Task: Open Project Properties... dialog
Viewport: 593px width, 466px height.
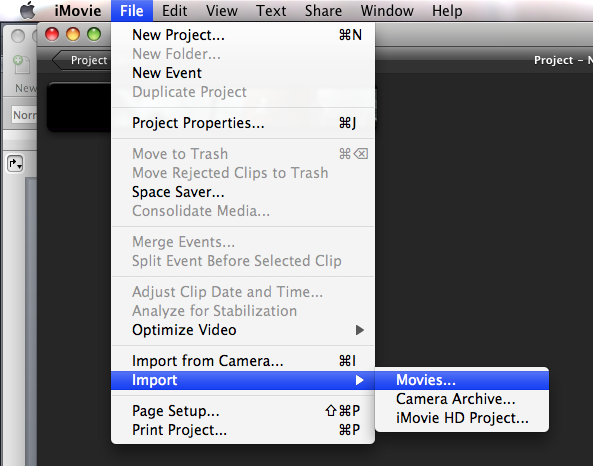Action: tap(243, 123)
